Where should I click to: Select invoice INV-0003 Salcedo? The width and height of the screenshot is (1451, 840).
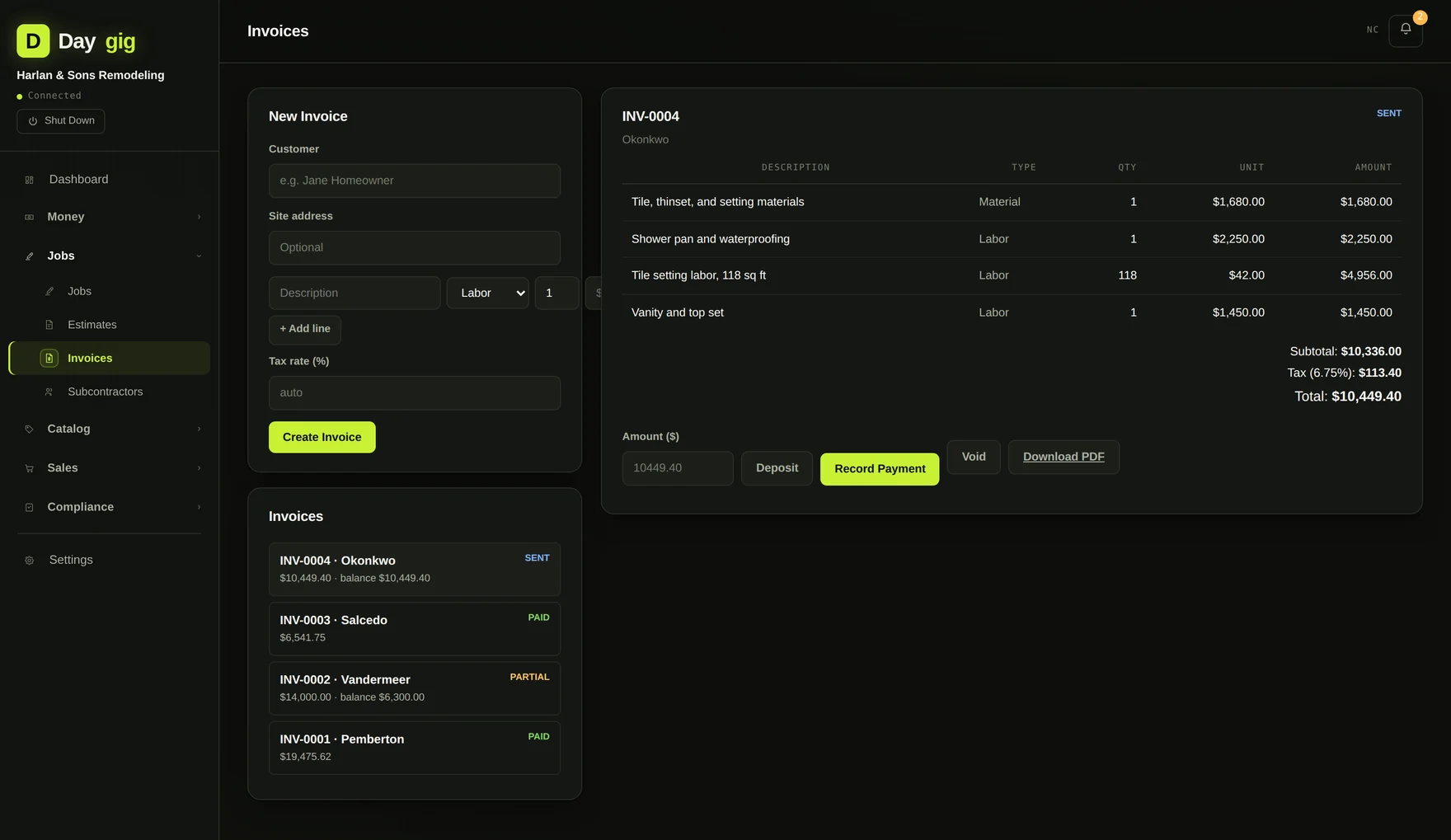coord(415,629)
